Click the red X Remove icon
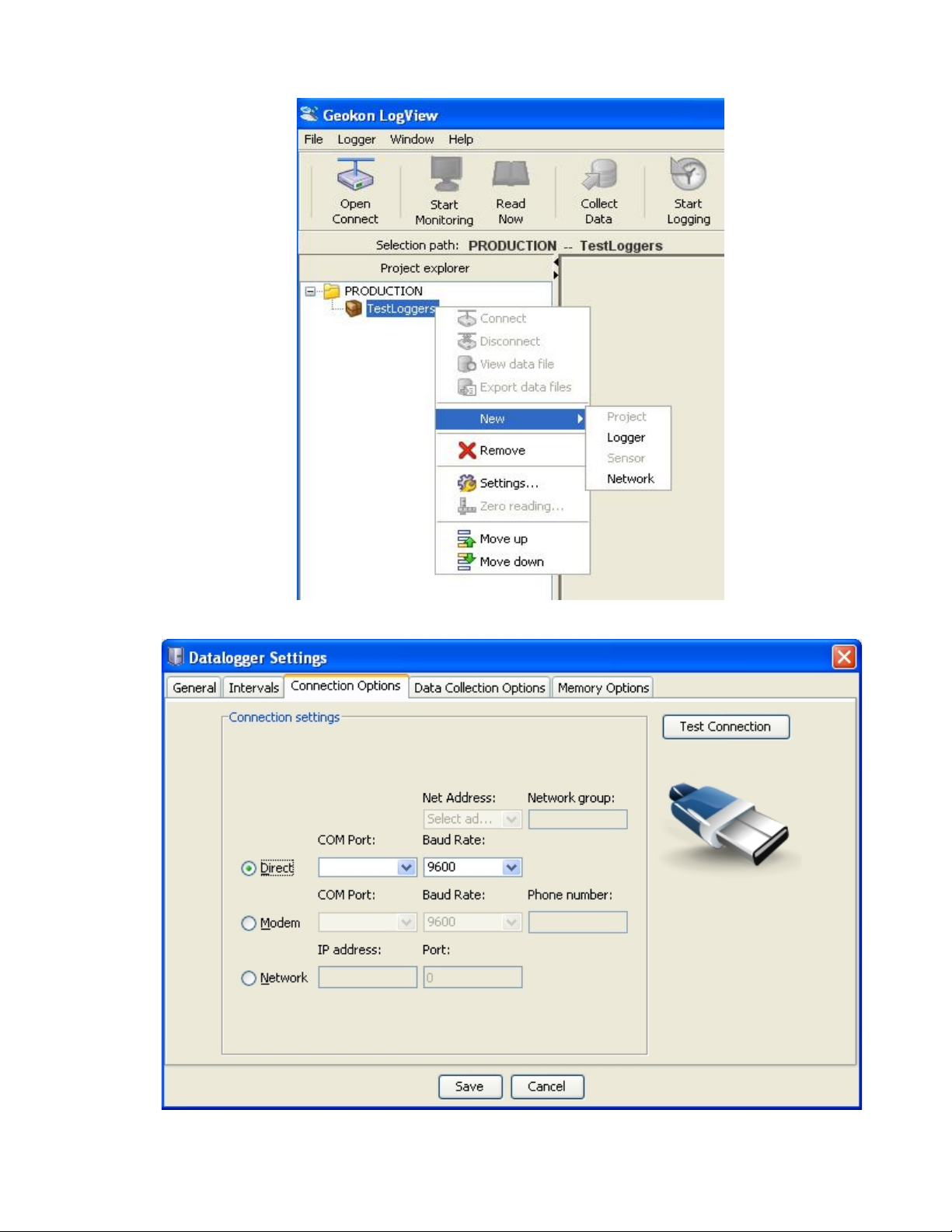 pos(467,450)
